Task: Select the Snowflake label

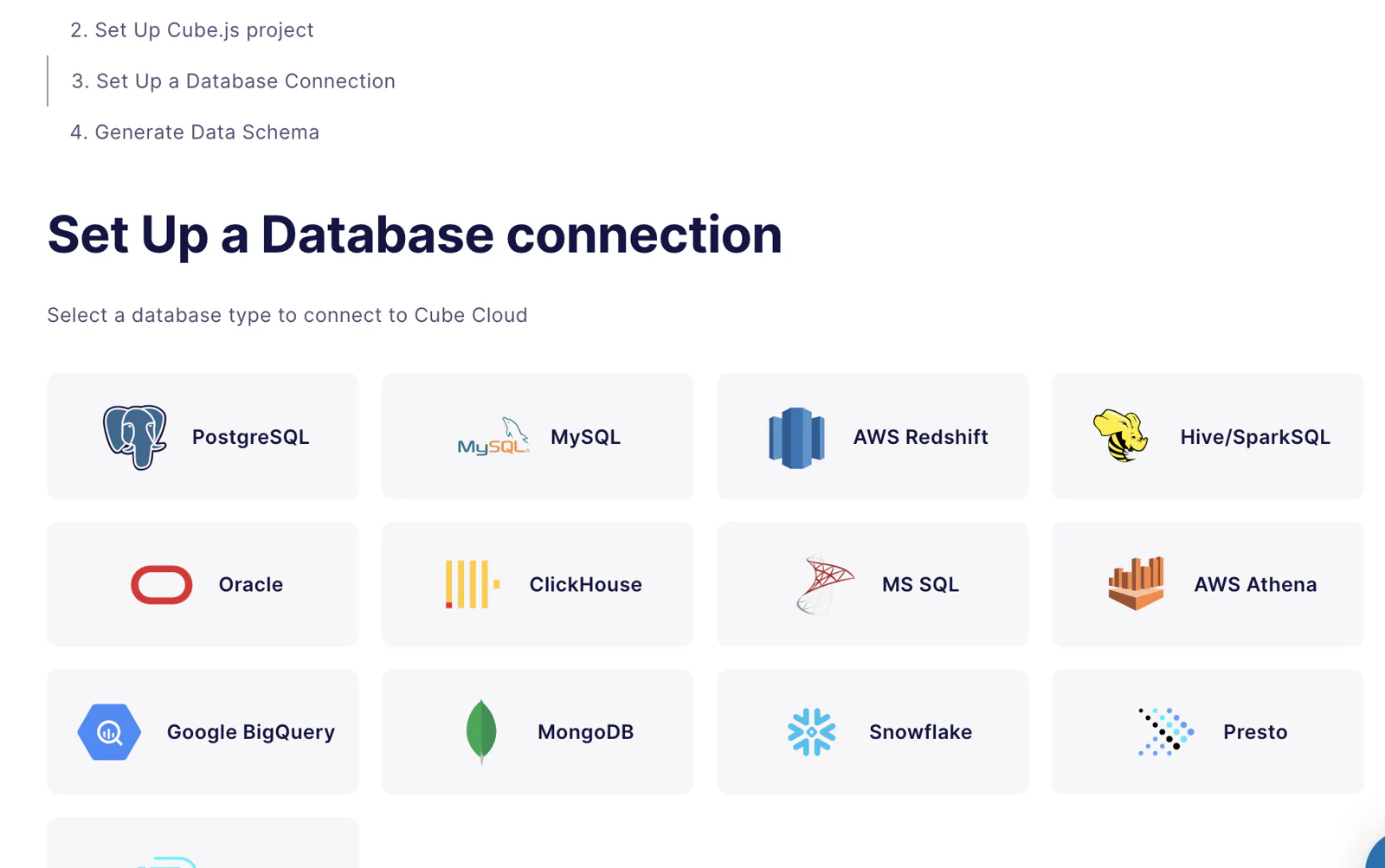Action: [x=920, y=732]
